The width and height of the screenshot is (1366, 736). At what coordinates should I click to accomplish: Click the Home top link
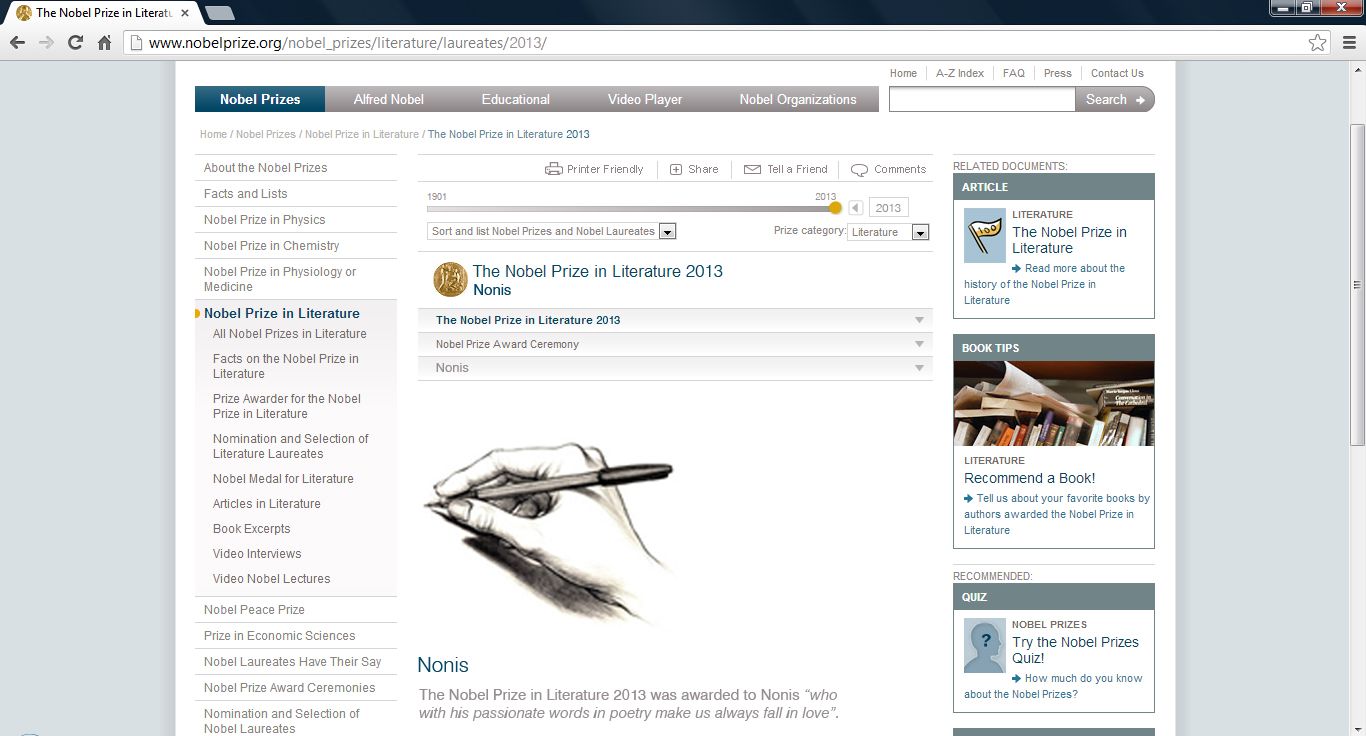(903, 73)
